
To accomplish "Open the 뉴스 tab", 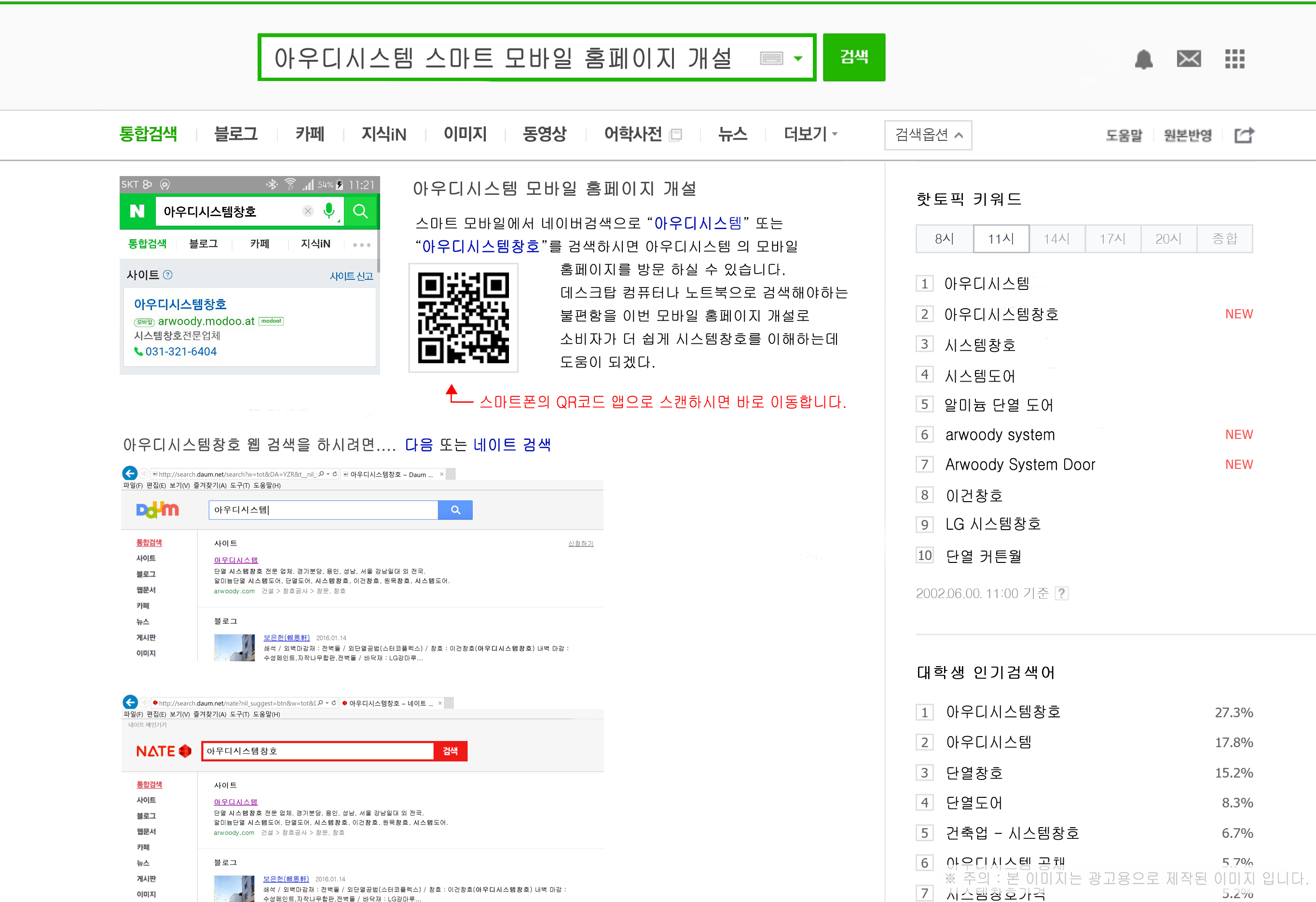I will tap(733, 134).
